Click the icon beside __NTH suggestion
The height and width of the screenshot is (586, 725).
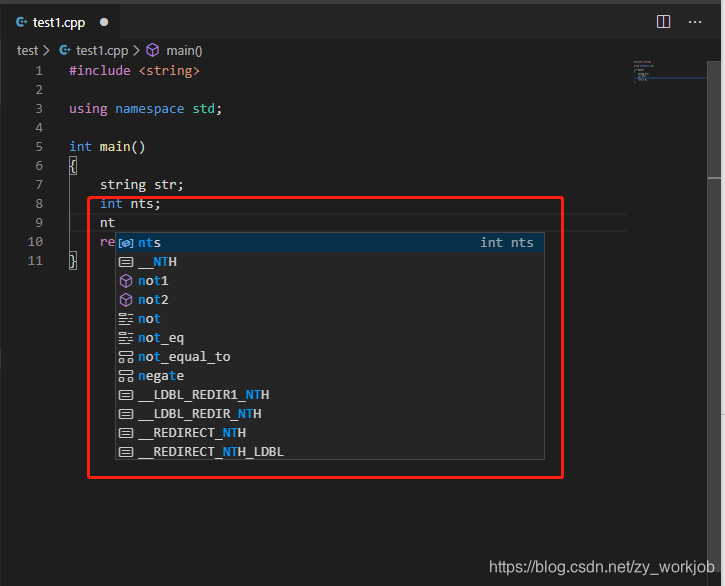click(x=126, y=262)
